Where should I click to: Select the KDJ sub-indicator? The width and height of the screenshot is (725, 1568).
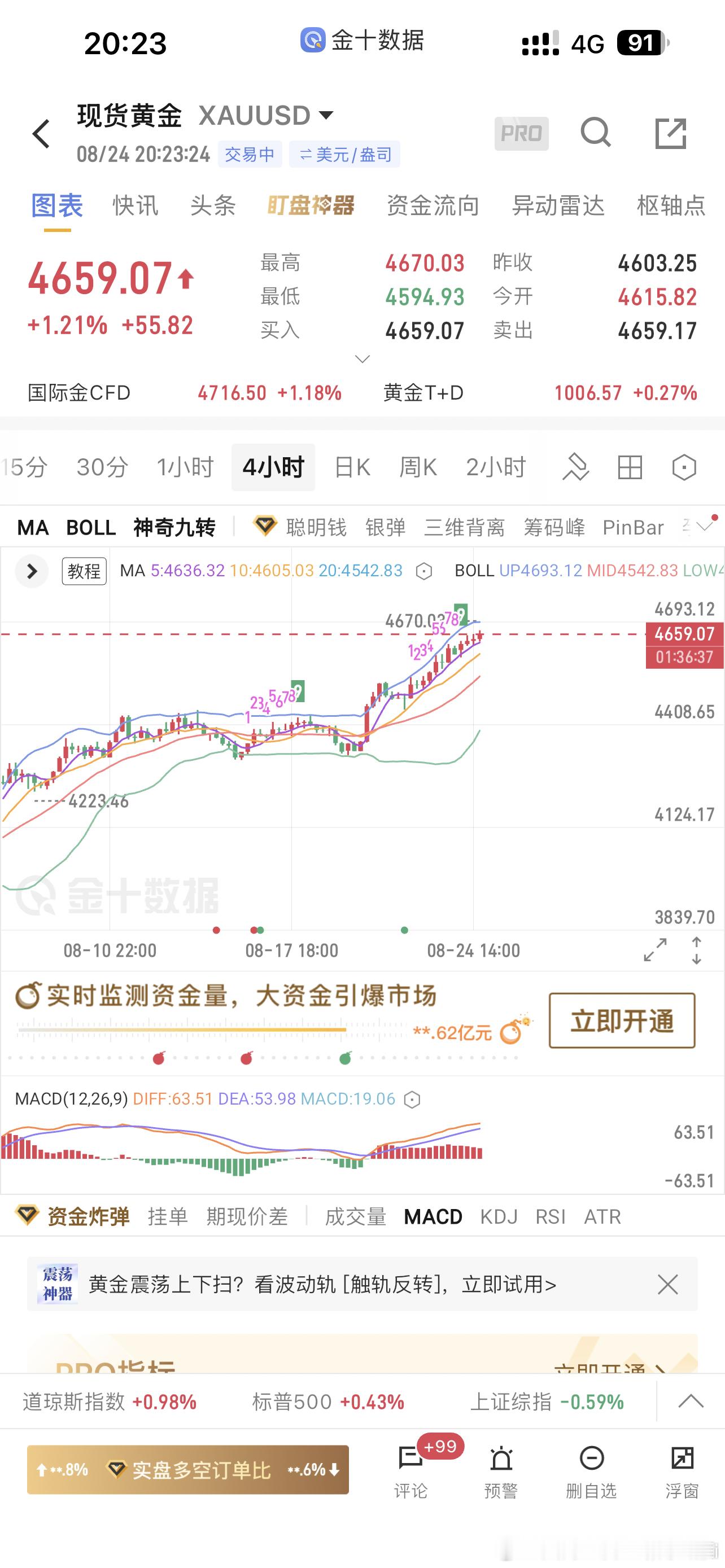pos(499,1216)
